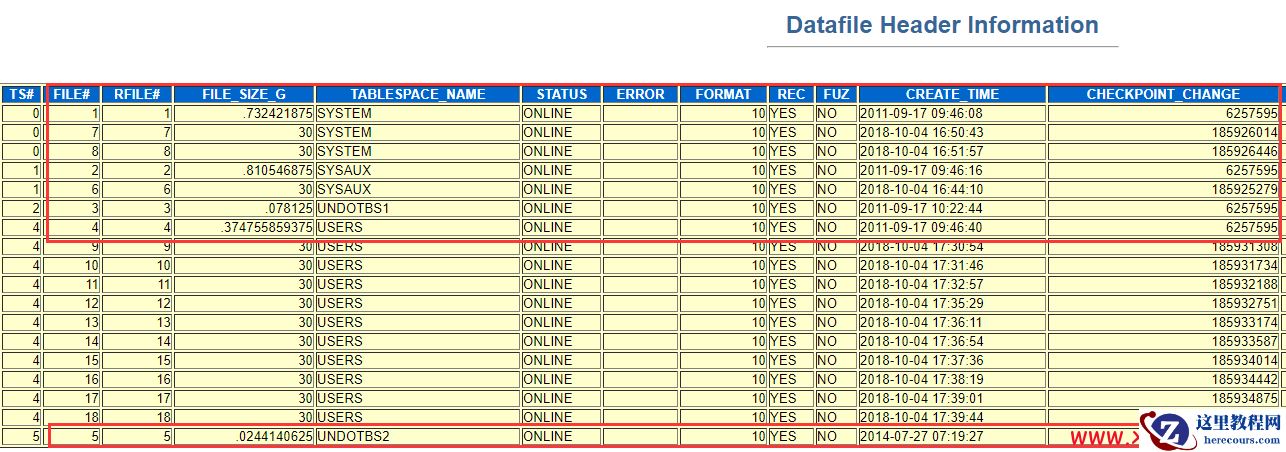Click create time 2011-09-17 09:46:40
This screenshot has width=1286, height=452.
(922, 227)
